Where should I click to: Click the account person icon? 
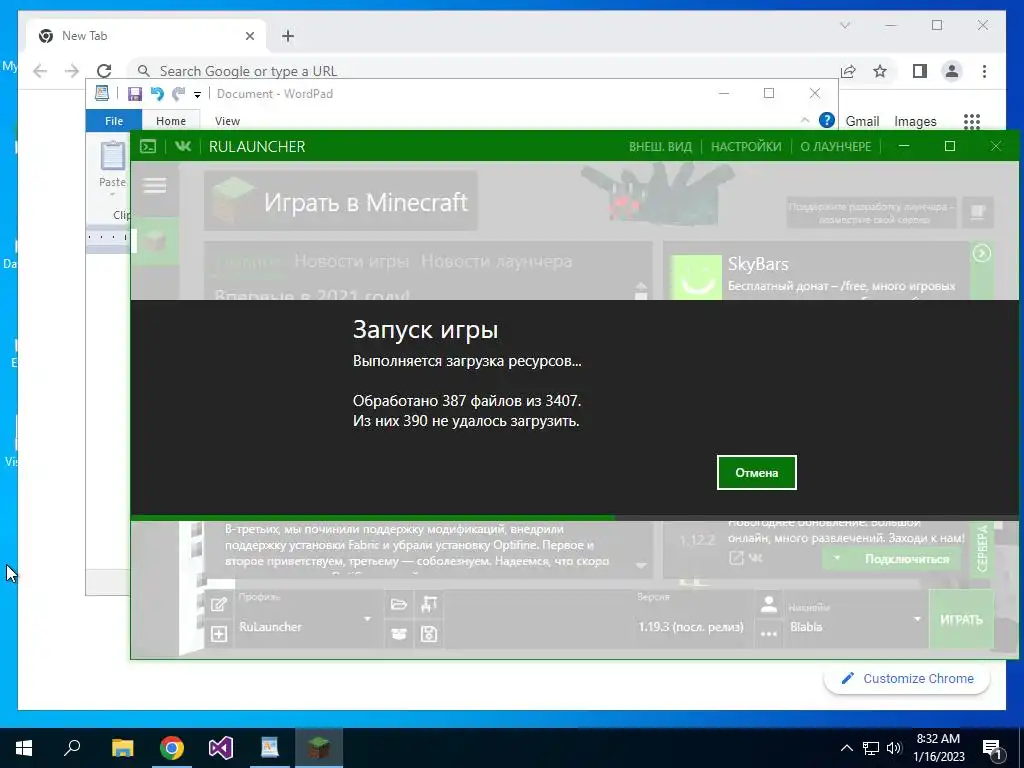[769, 604]
